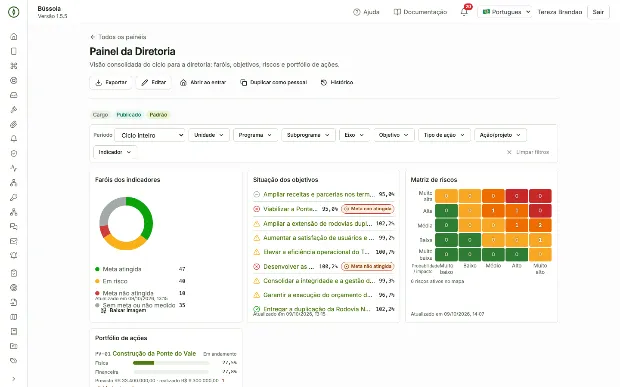This screenshot has width=620, height=387.
Task: Click Limpar filtros
Action: pos(528,152)
